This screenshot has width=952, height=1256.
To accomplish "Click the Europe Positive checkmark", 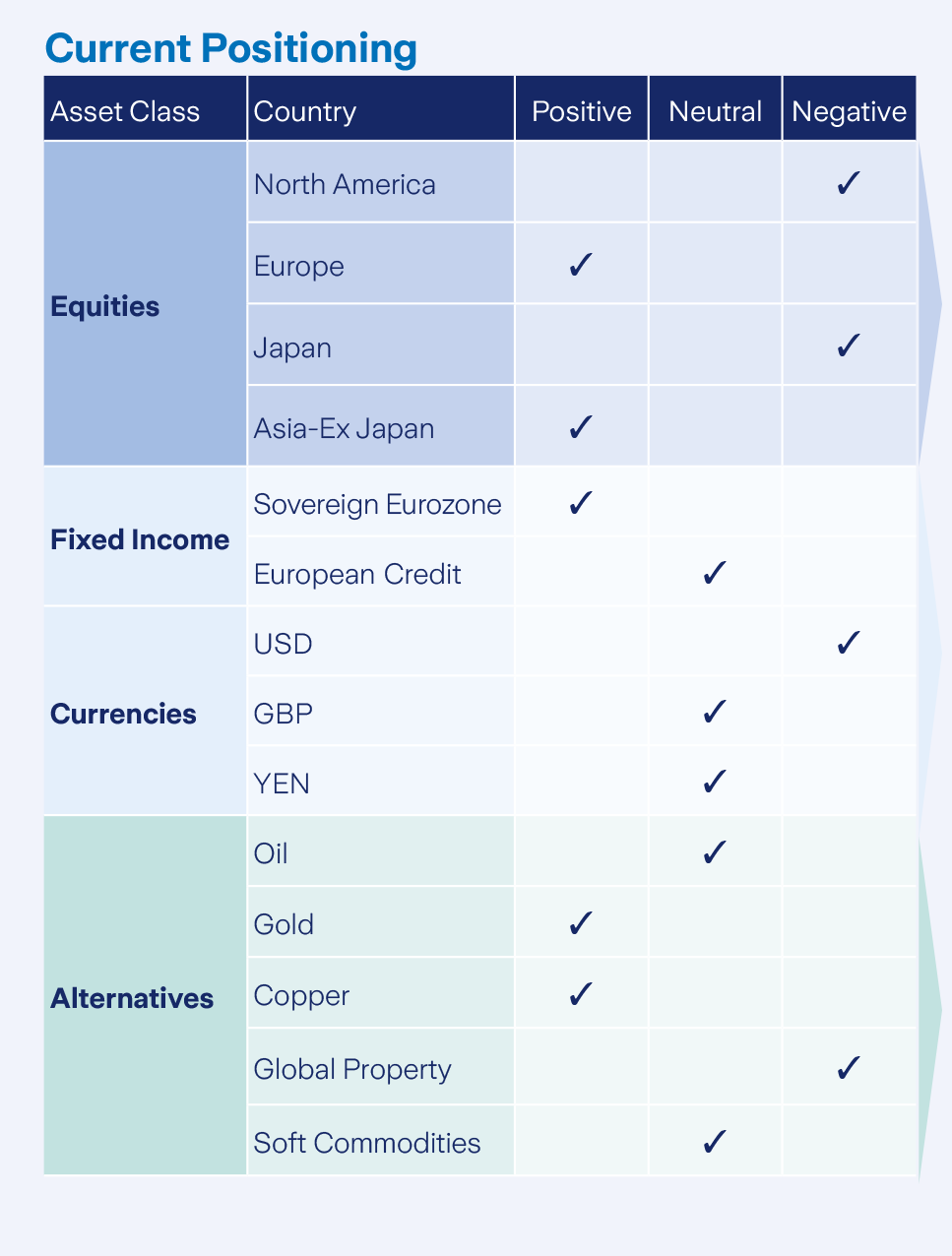I will tap(581, 264).
